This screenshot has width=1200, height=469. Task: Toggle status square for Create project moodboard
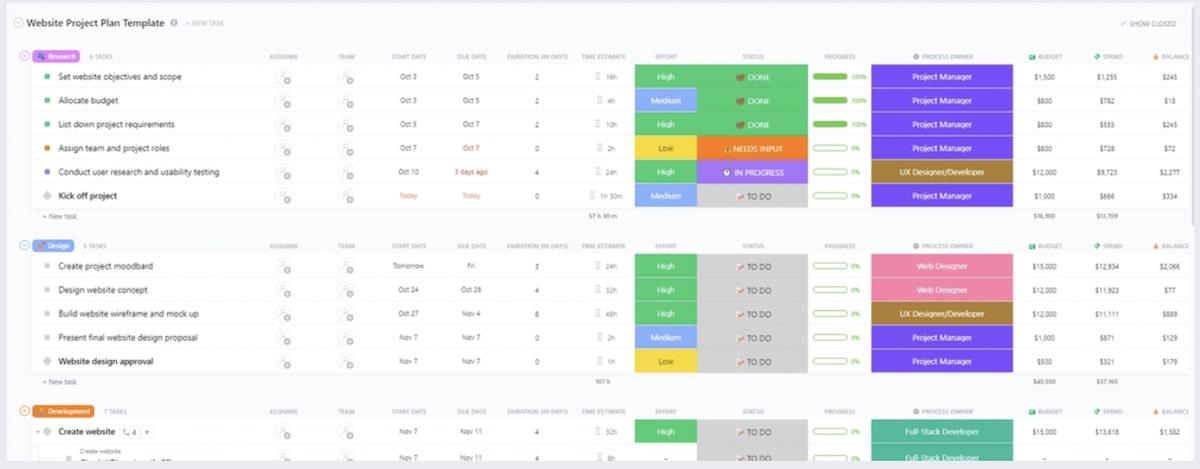click(x=47, y=266)
